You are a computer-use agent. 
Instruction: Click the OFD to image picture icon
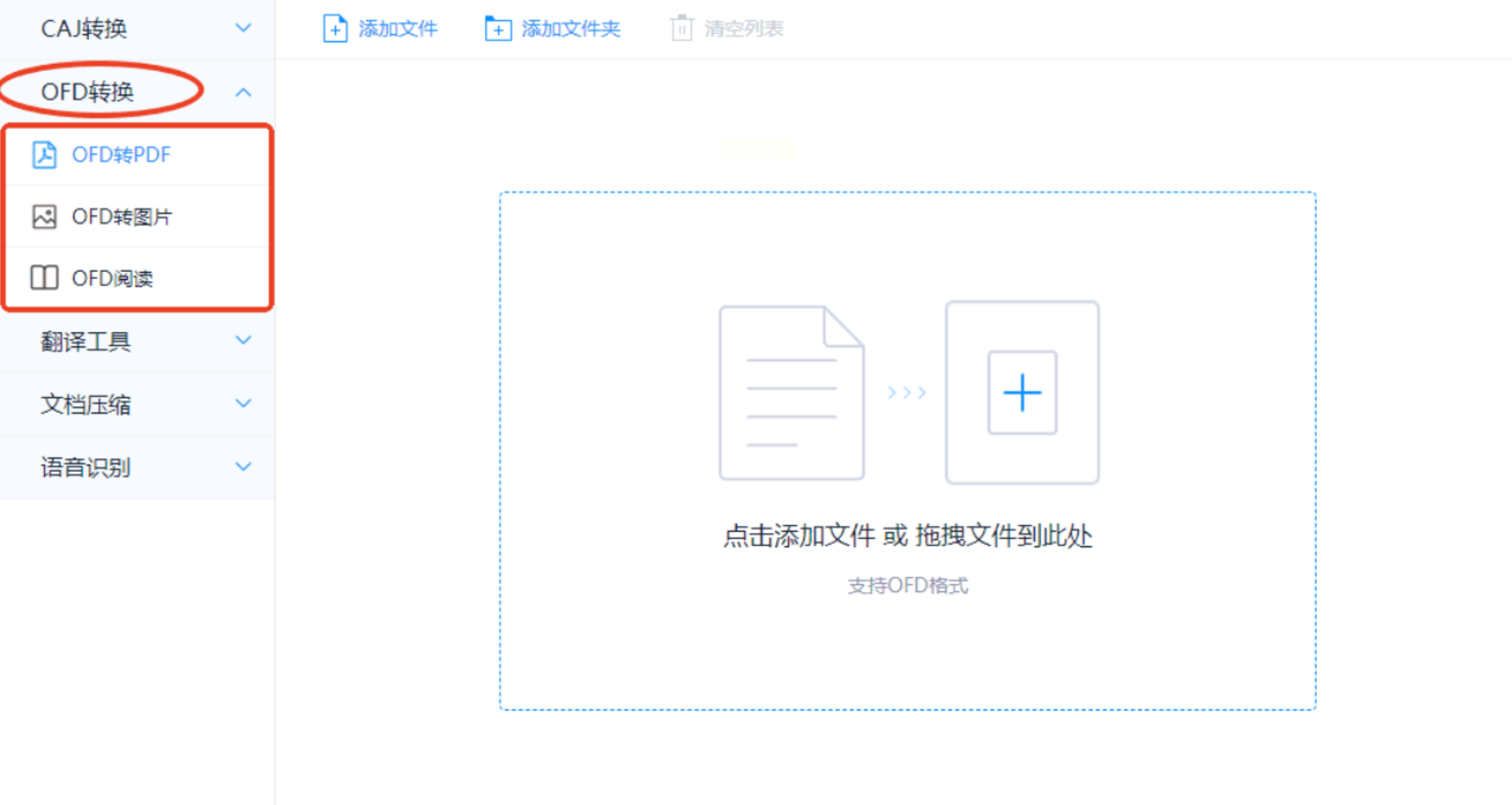pos(44,217)
